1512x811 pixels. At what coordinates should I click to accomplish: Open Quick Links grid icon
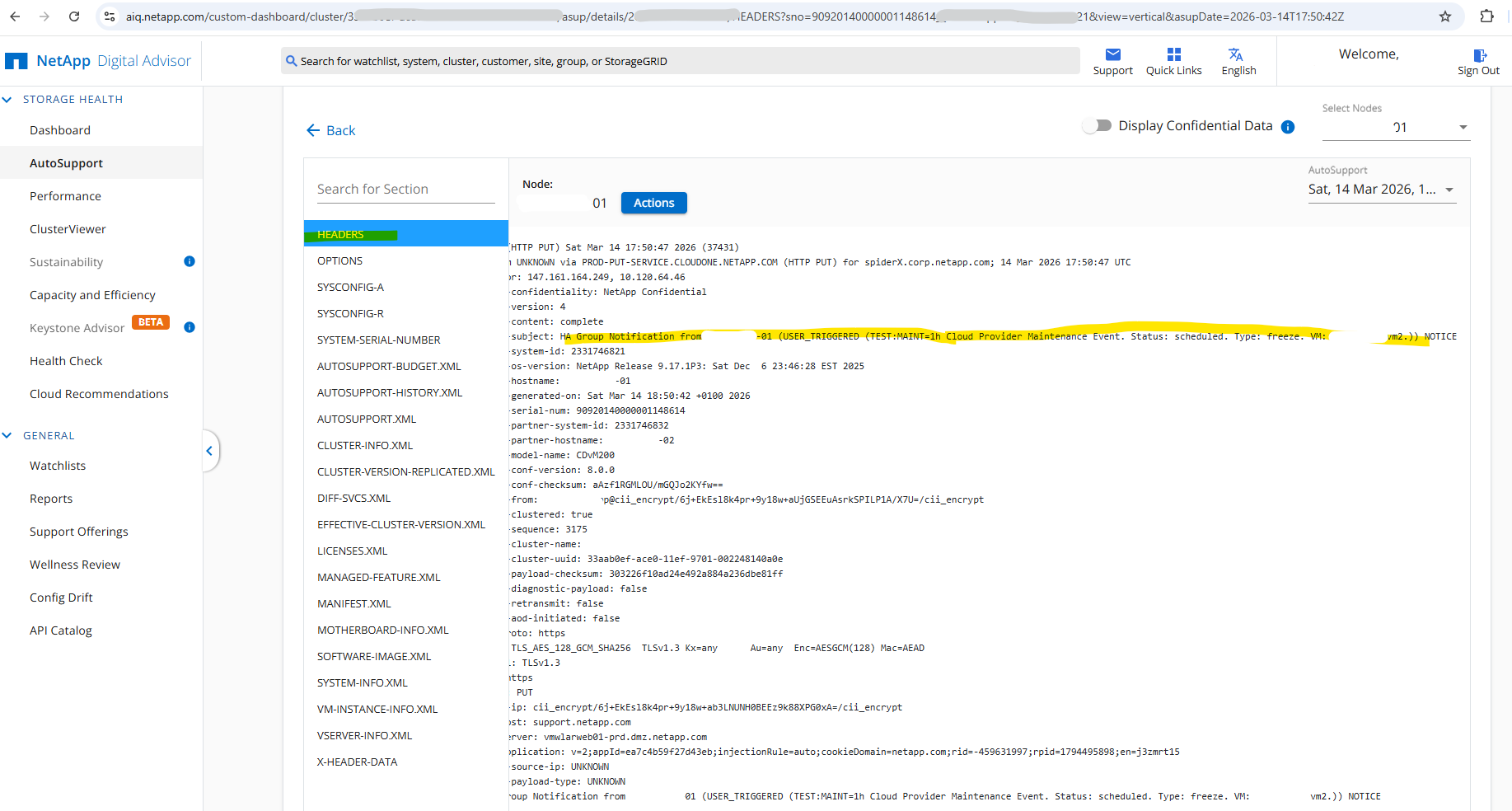pyautogui.click(x=1174, y=54)
